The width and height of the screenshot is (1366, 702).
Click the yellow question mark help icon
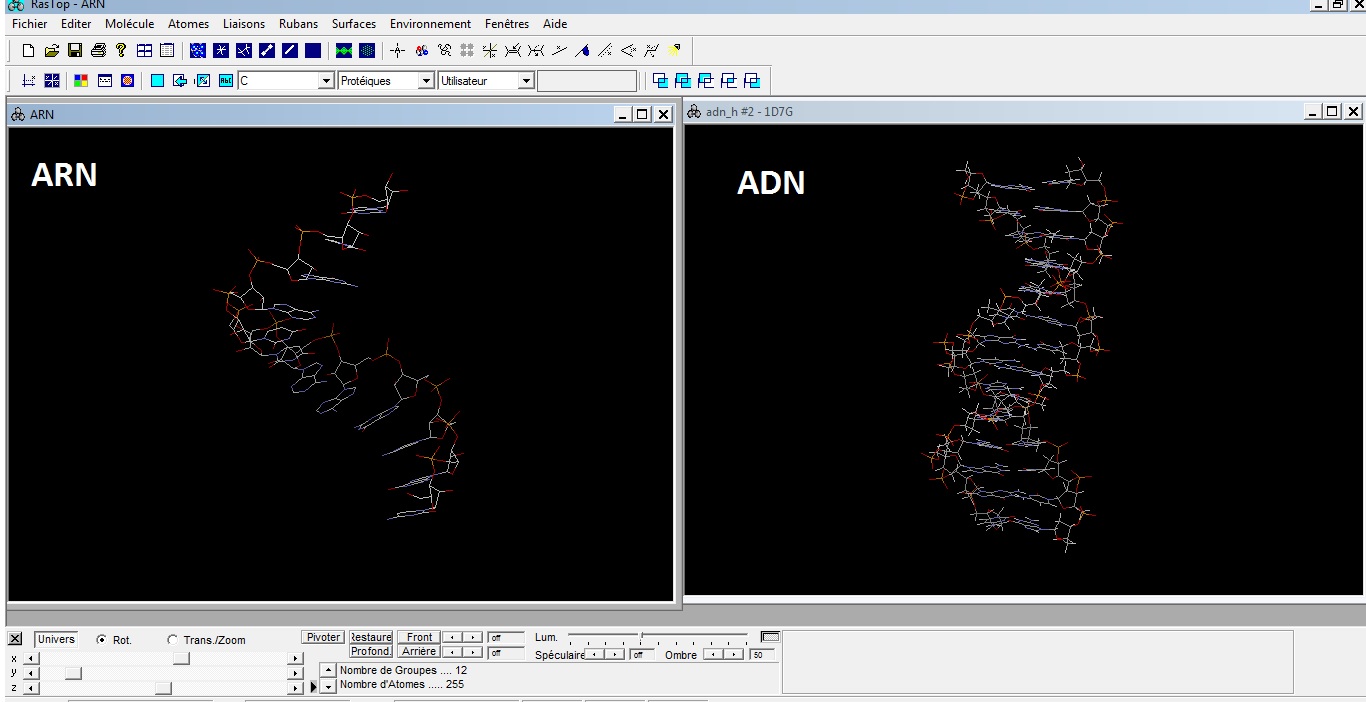click(121, 50)
